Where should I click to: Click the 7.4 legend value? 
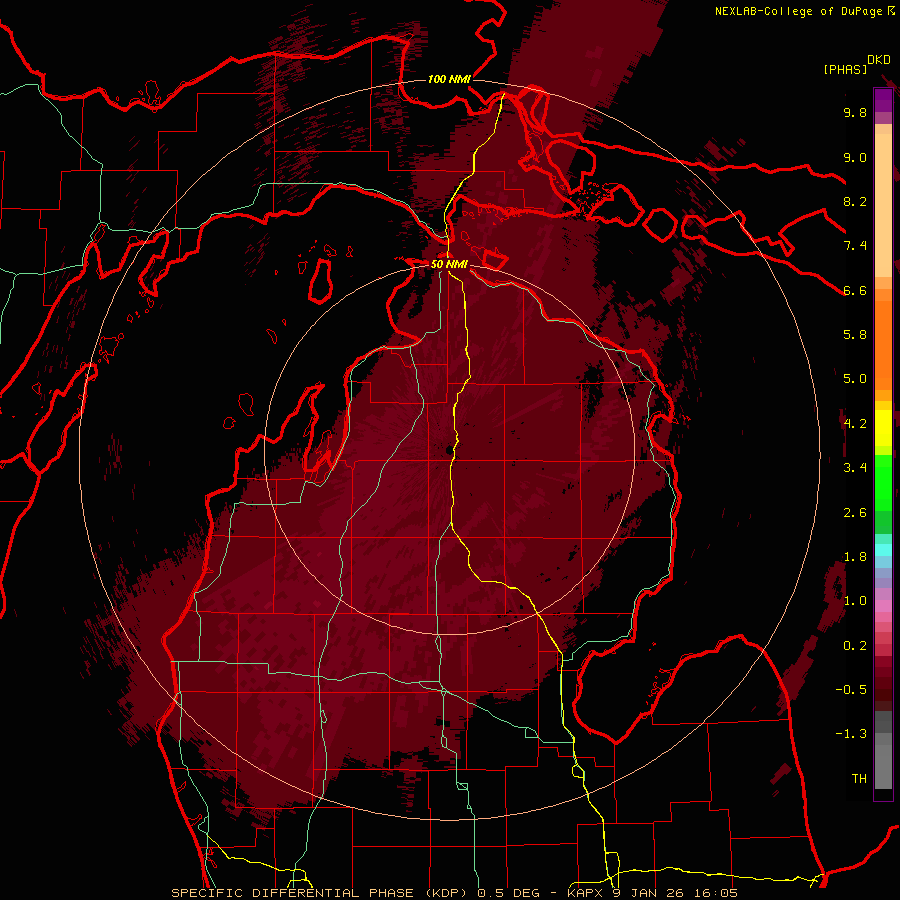click(855, 246)
